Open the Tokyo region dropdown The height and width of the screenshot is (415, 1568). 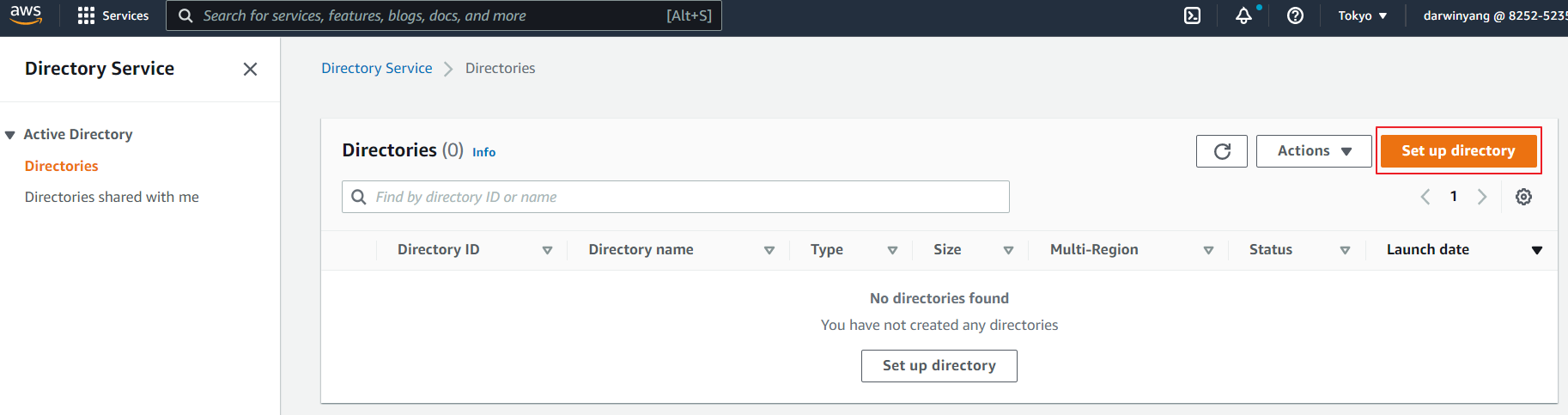coord(1362,15)
